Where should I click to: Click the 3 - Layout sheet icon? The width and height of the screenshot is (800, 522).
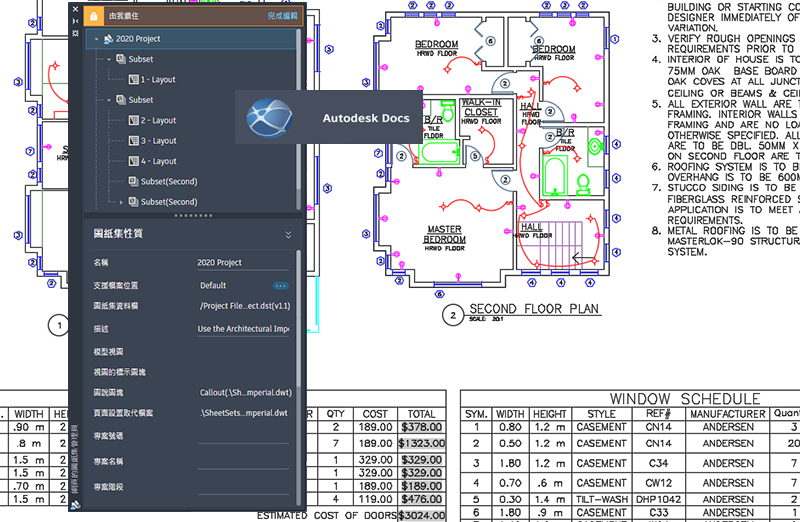pyautogui.click(x=133, y=141)
